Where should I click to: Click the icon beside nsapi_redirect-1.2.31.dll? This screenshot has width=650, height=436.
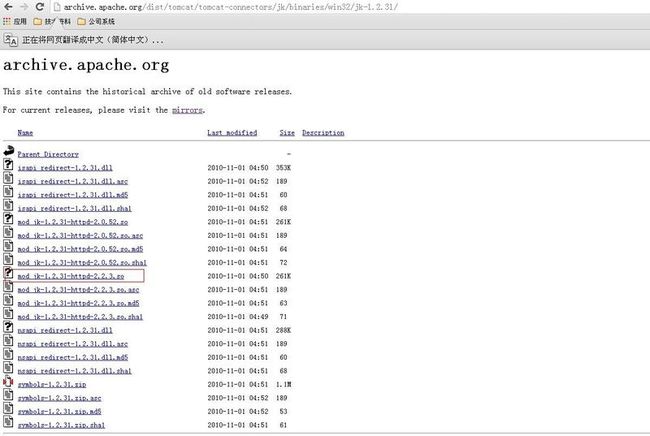8,327
